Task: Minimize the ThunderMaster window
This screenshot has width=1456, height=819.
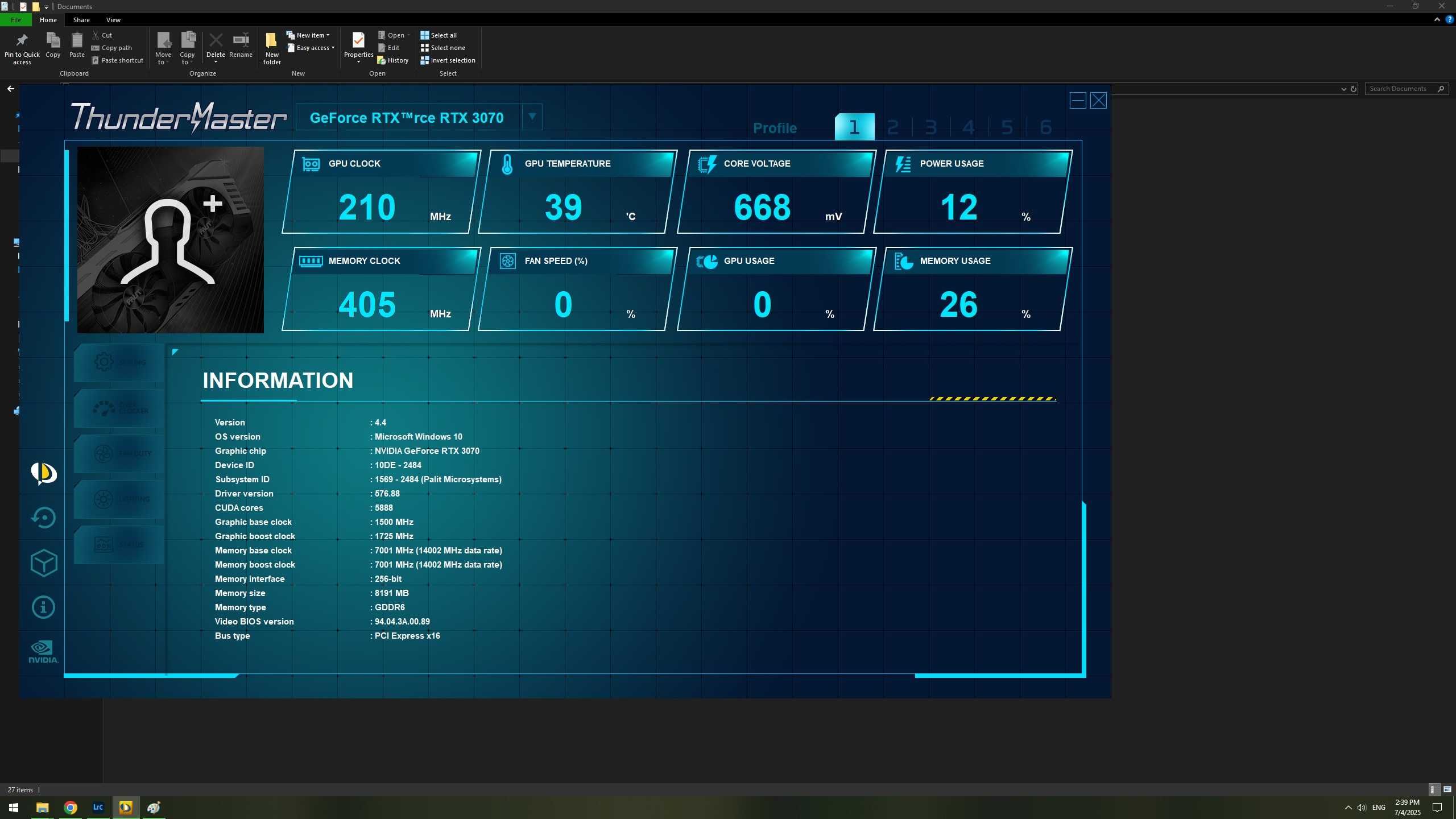Action: pyautogui.click(x=1078, y=101)
